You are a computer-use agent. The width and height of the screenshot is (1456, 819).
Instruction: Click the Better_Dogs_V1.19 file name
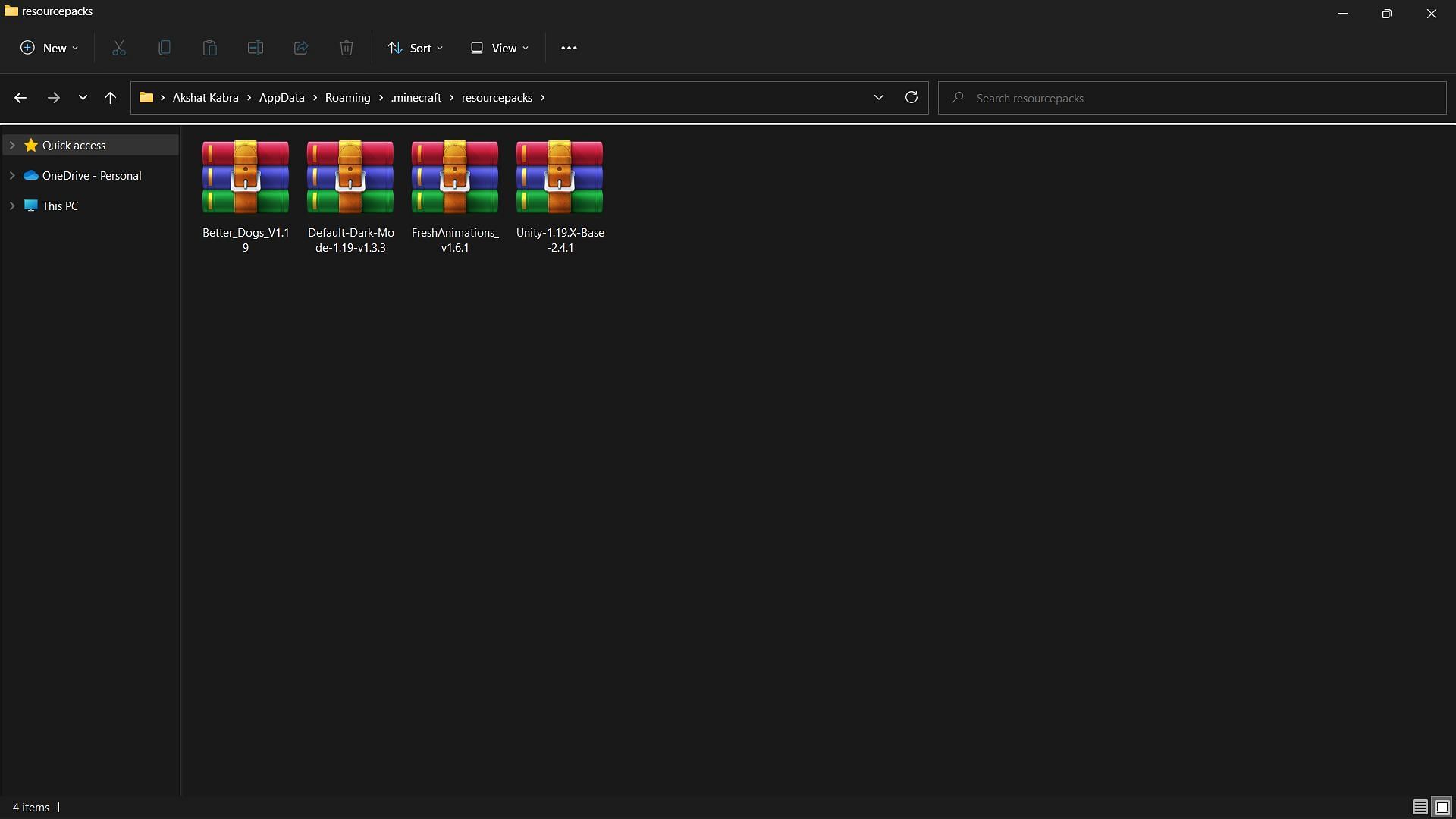click(x=246, y=240)
